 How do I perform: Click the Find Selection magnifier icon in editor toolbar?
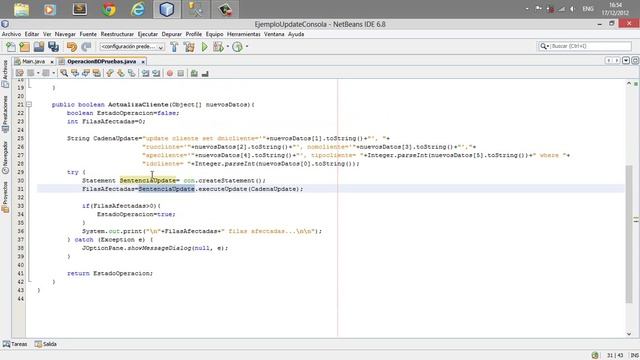[x=64, y=73]
